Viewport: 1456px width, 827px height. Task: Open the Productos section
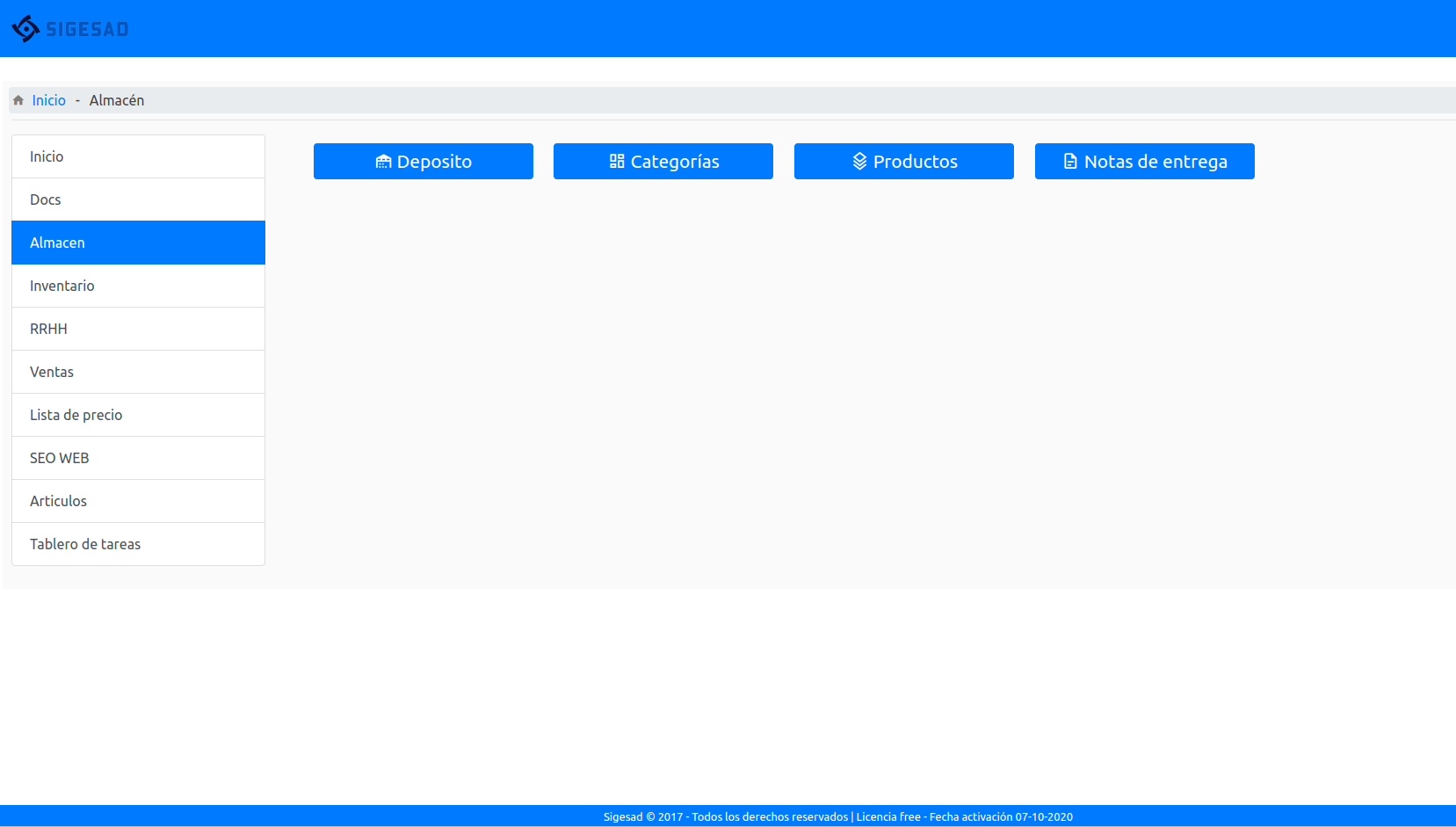point(904,162)
